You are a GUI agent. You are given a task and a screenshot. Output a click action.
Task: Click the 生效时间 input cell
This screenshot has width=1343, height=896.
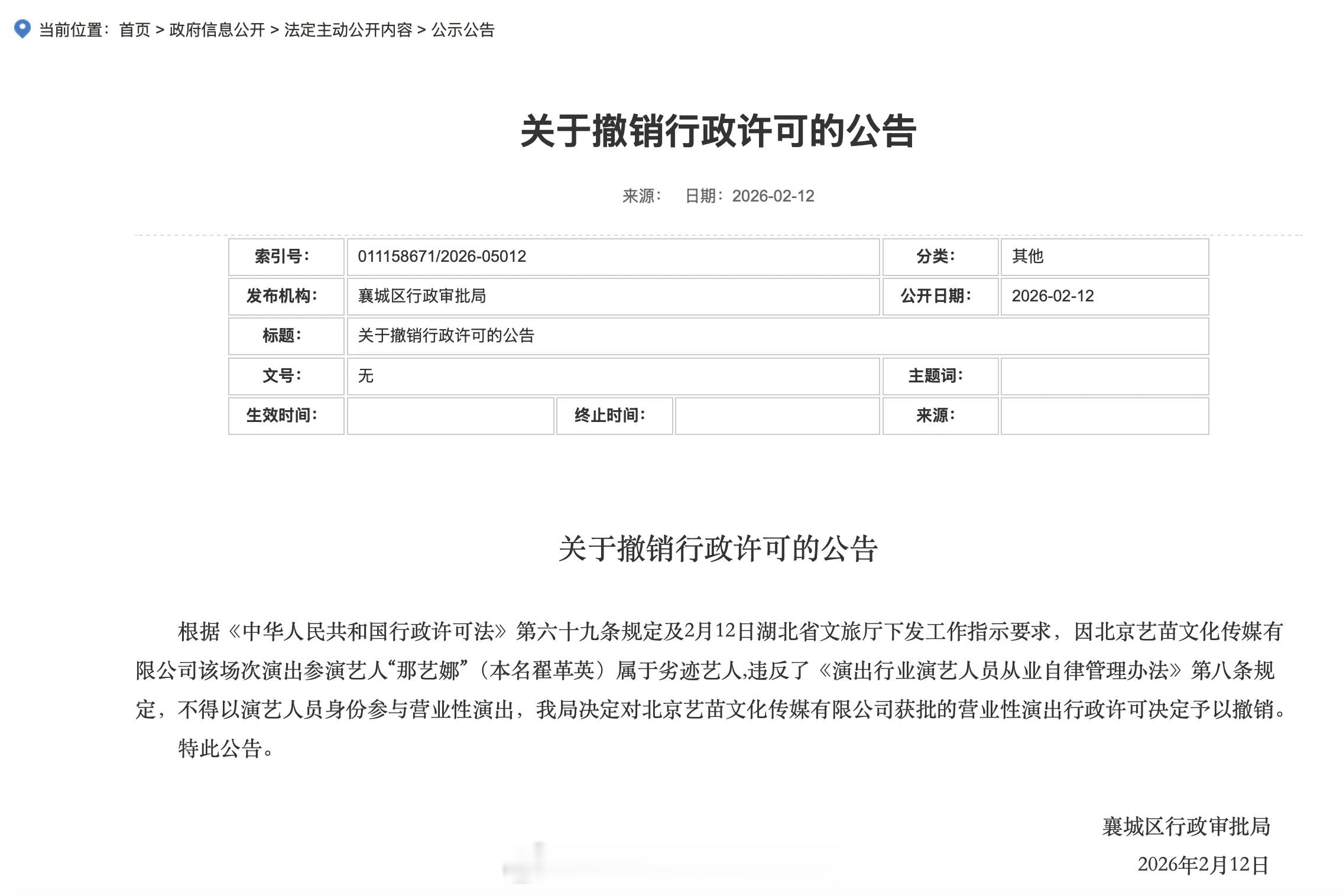[449, 417]
